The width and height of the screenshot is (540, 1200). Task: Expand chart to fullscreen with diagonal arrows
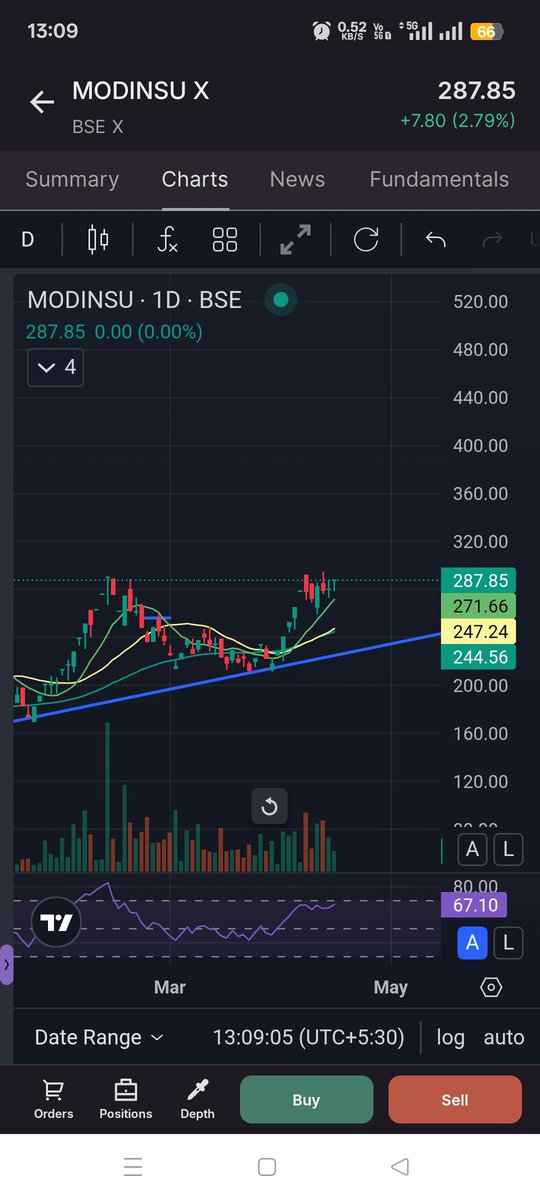[x=295, y=240]
